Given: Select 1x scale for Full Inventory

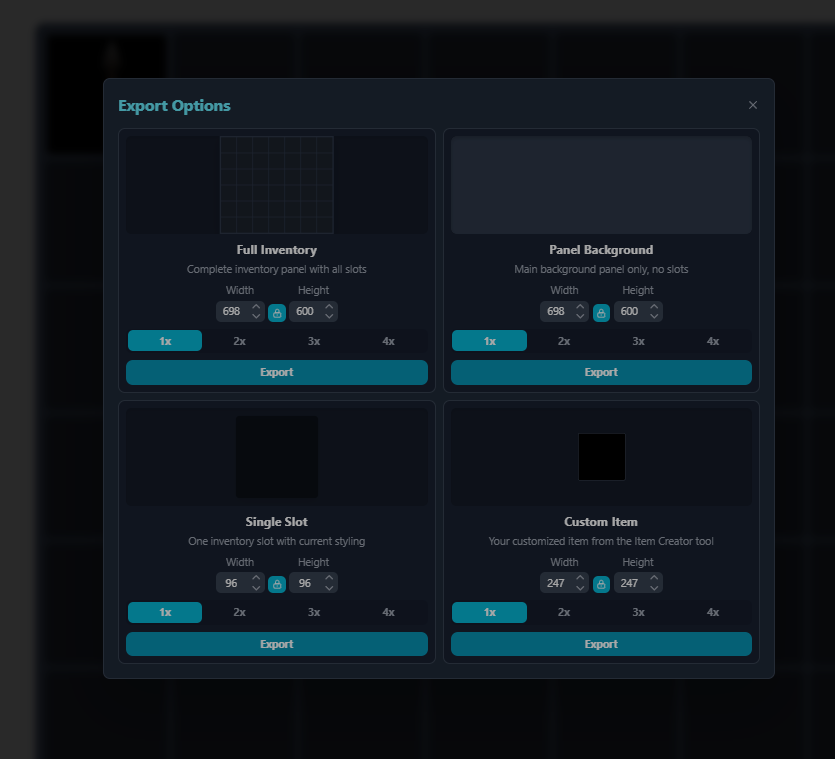Looking at the screenshot, I should pyautogui.click(x=165, y=341).
